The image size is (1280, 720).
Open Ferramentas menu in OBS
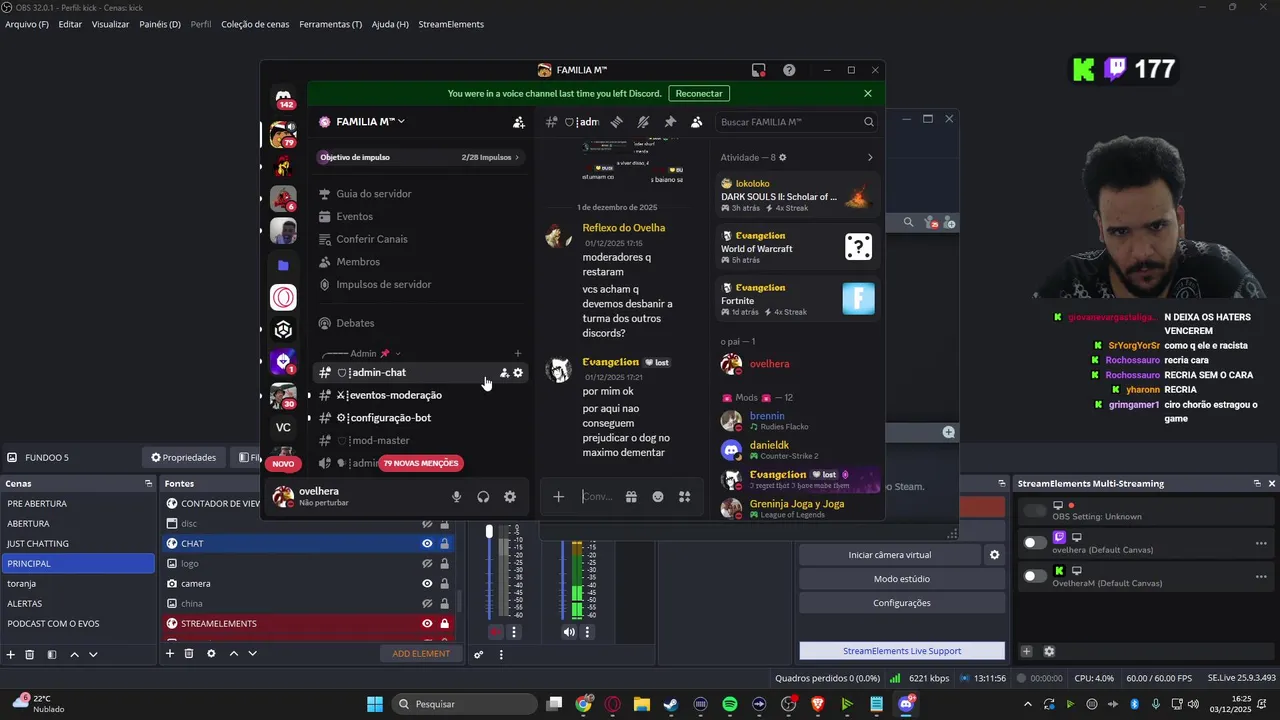click(x=331, y=24)
